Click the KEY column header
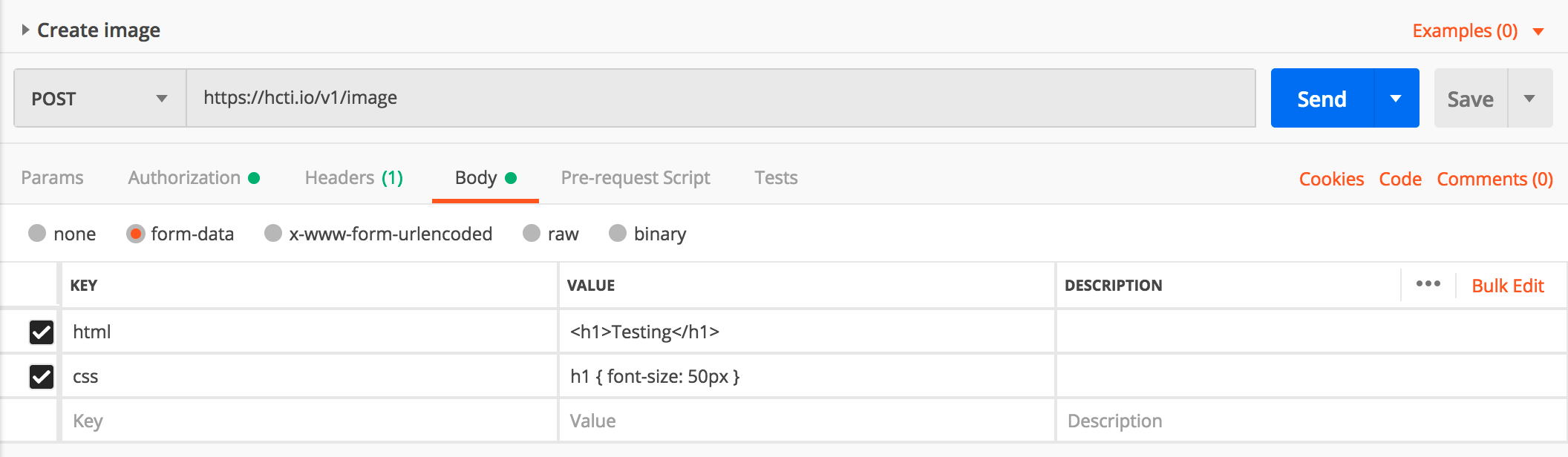 click(x=84, y=286)
